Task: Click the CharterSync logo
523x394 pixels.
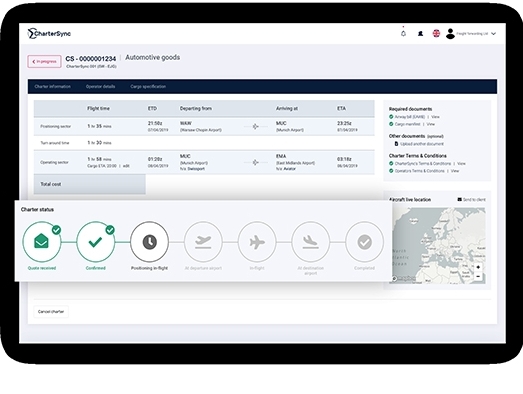Action: pos(49,33)
